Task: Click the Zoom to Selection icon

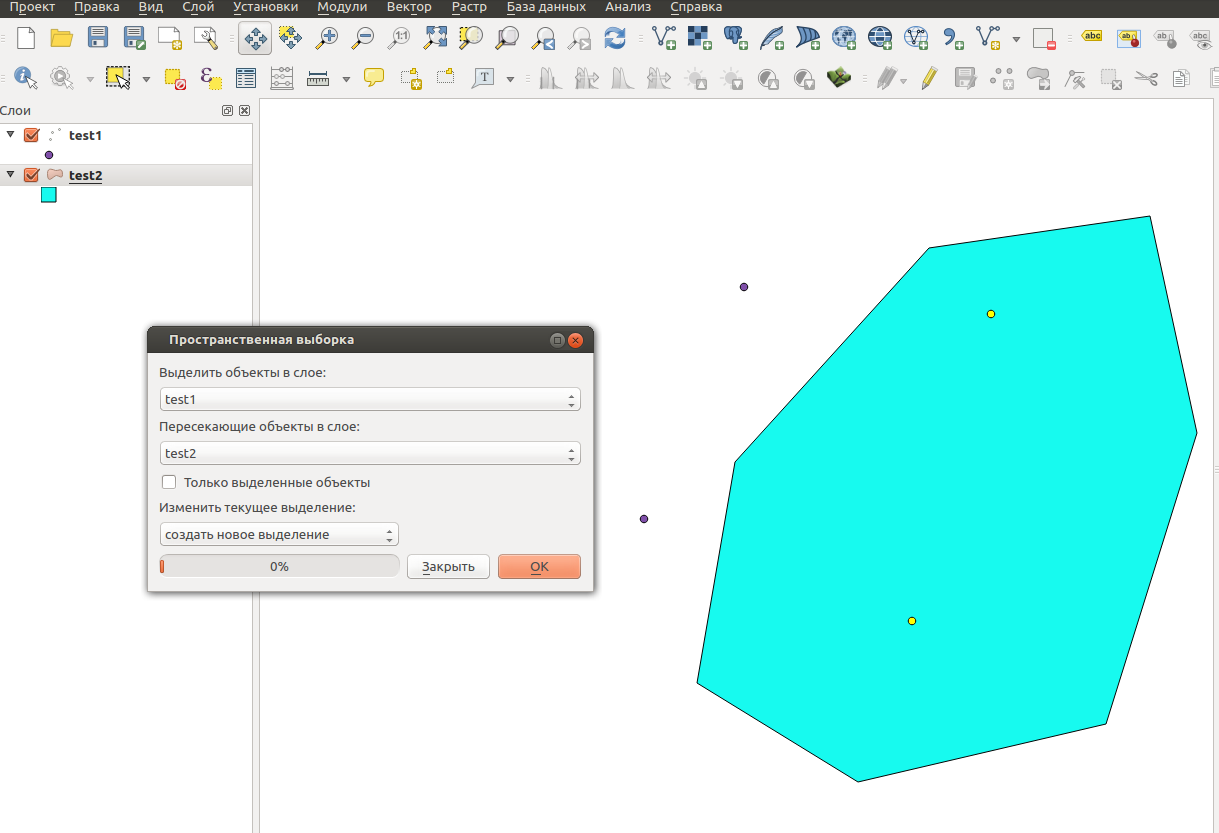Action: 472,39
